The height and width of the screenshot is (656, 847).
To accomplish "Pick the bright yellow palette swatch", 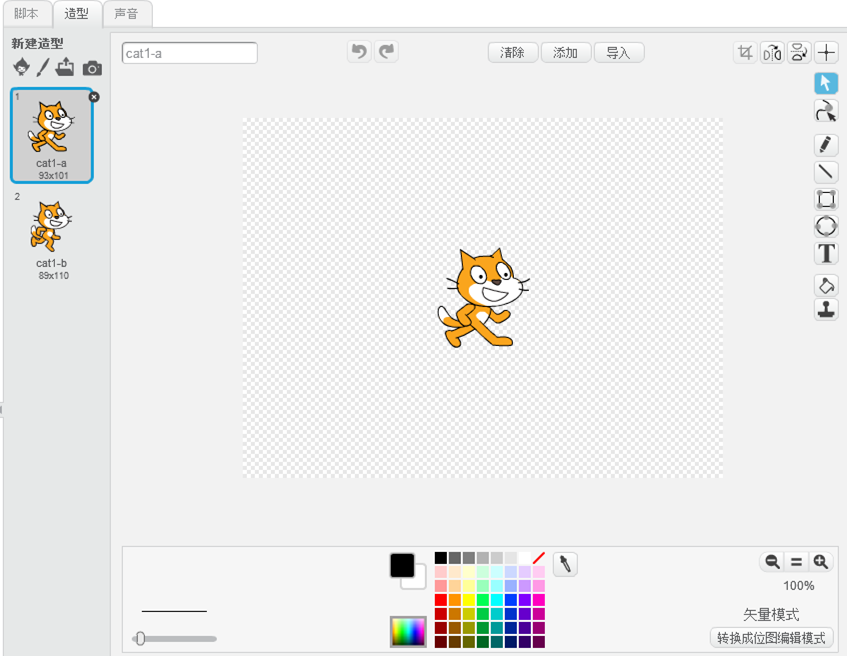I will [469, 600].
